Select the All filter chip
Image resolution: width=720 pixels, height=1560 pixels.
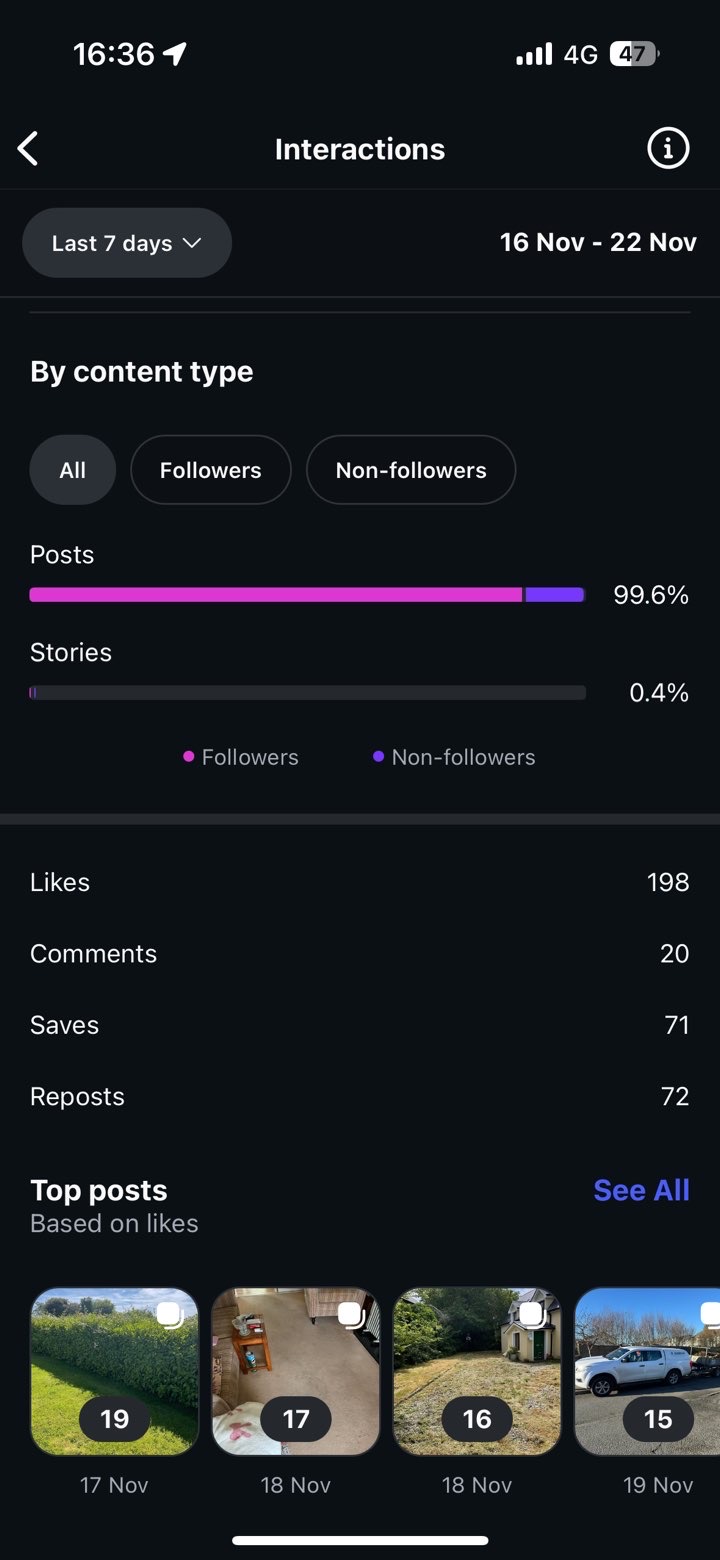pos(72,470)
